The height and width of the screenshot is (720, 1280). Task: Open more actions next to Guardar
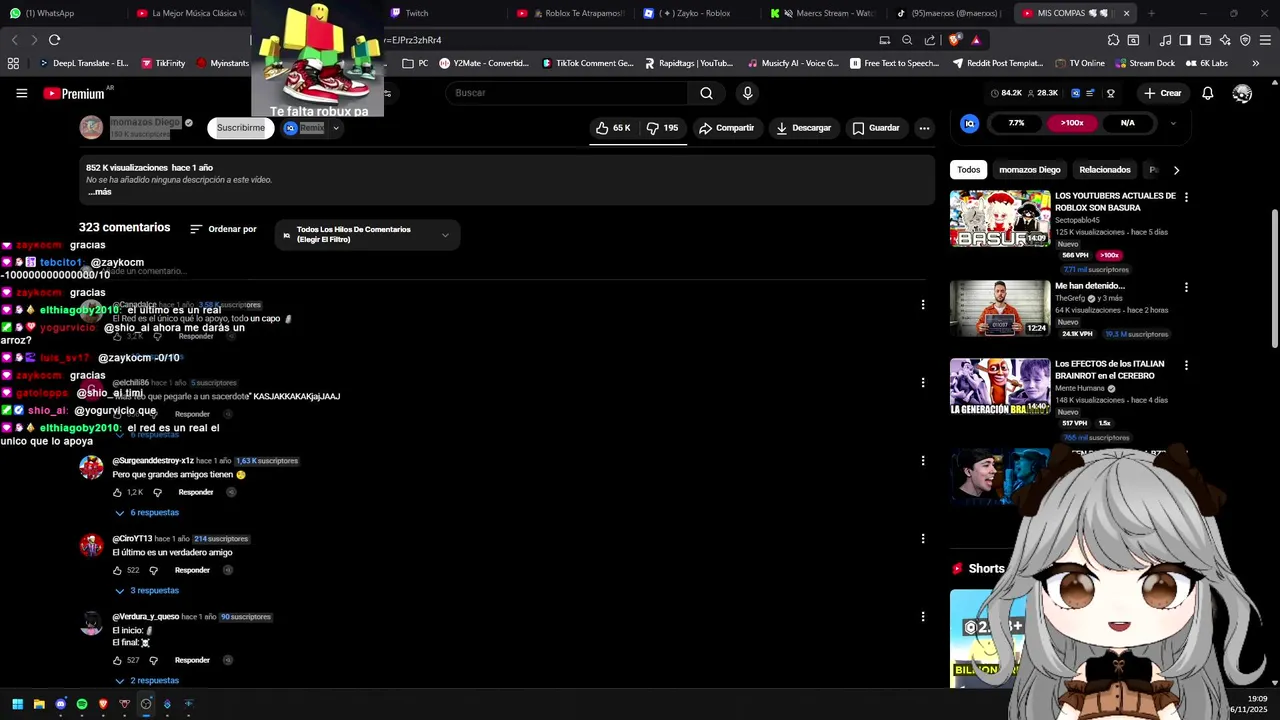point(924,128)
